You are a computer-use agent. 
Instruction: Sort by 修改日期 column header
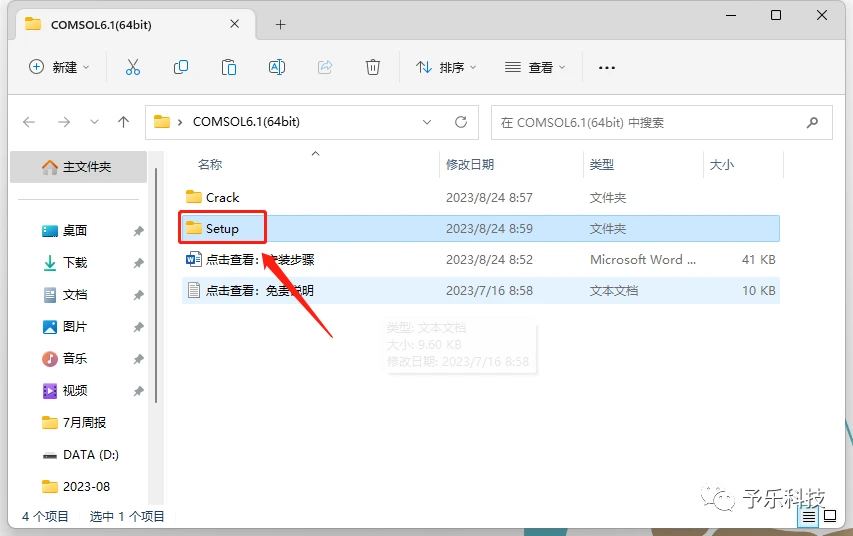click(x=470, y=165)
